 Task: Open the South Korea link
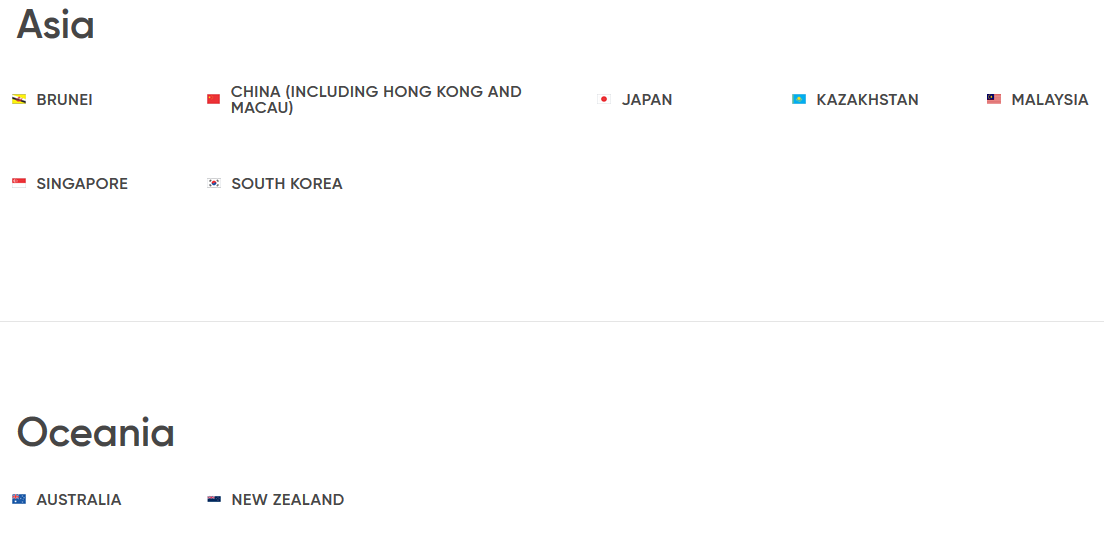pos(287,184)
